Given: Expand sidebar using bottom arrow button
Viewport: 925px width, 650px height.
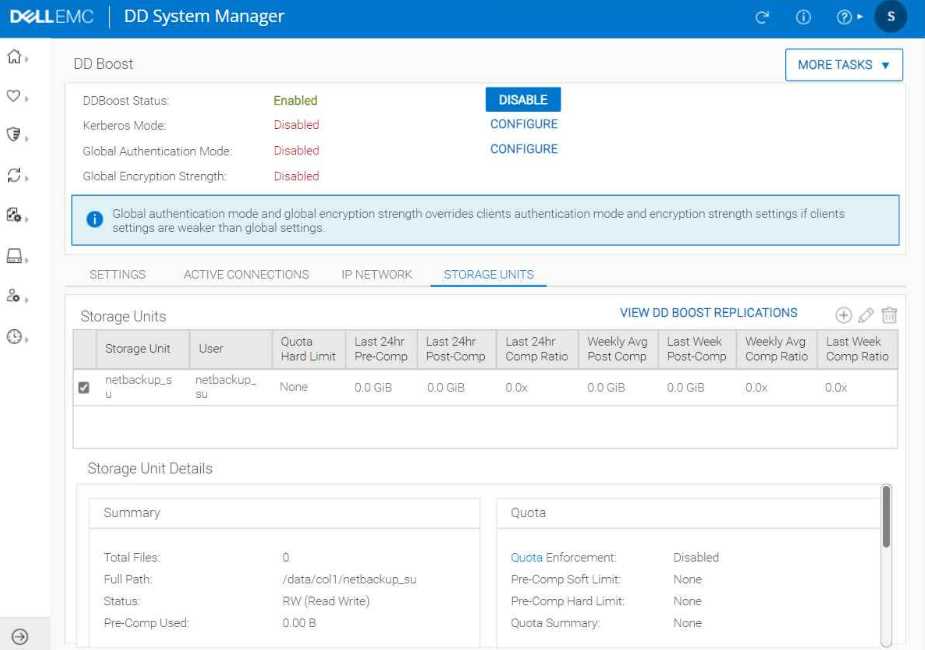Looking at the screenshot, I should [x=20, y=636].
